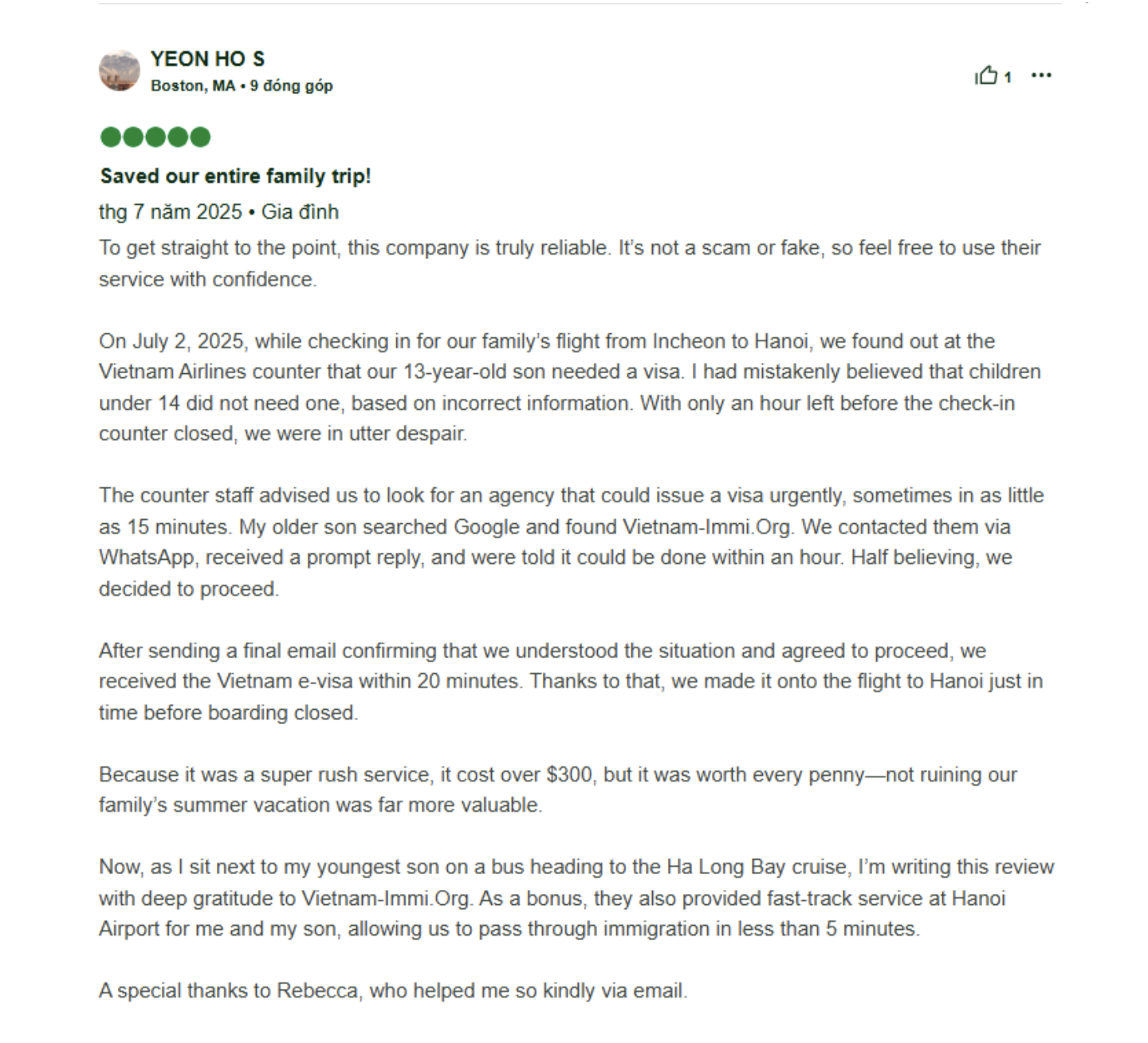Click the thumbs-up helpful icon

click(986, 76)
